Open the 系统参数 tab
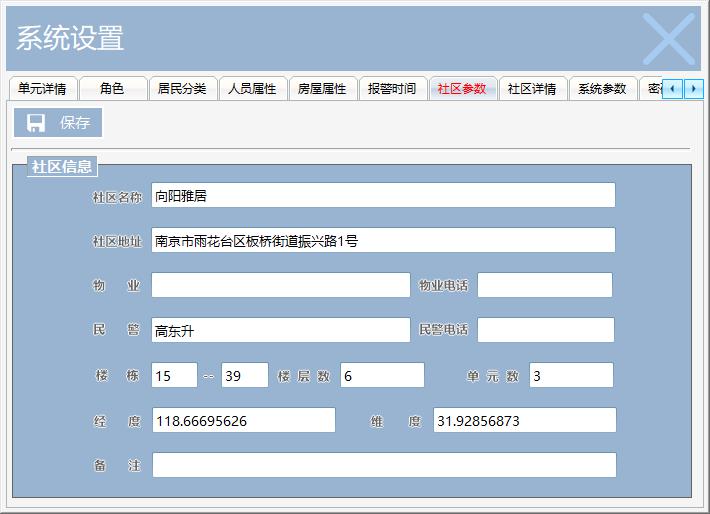This screenshot has width=710, height=514. [x=602, y=89]
